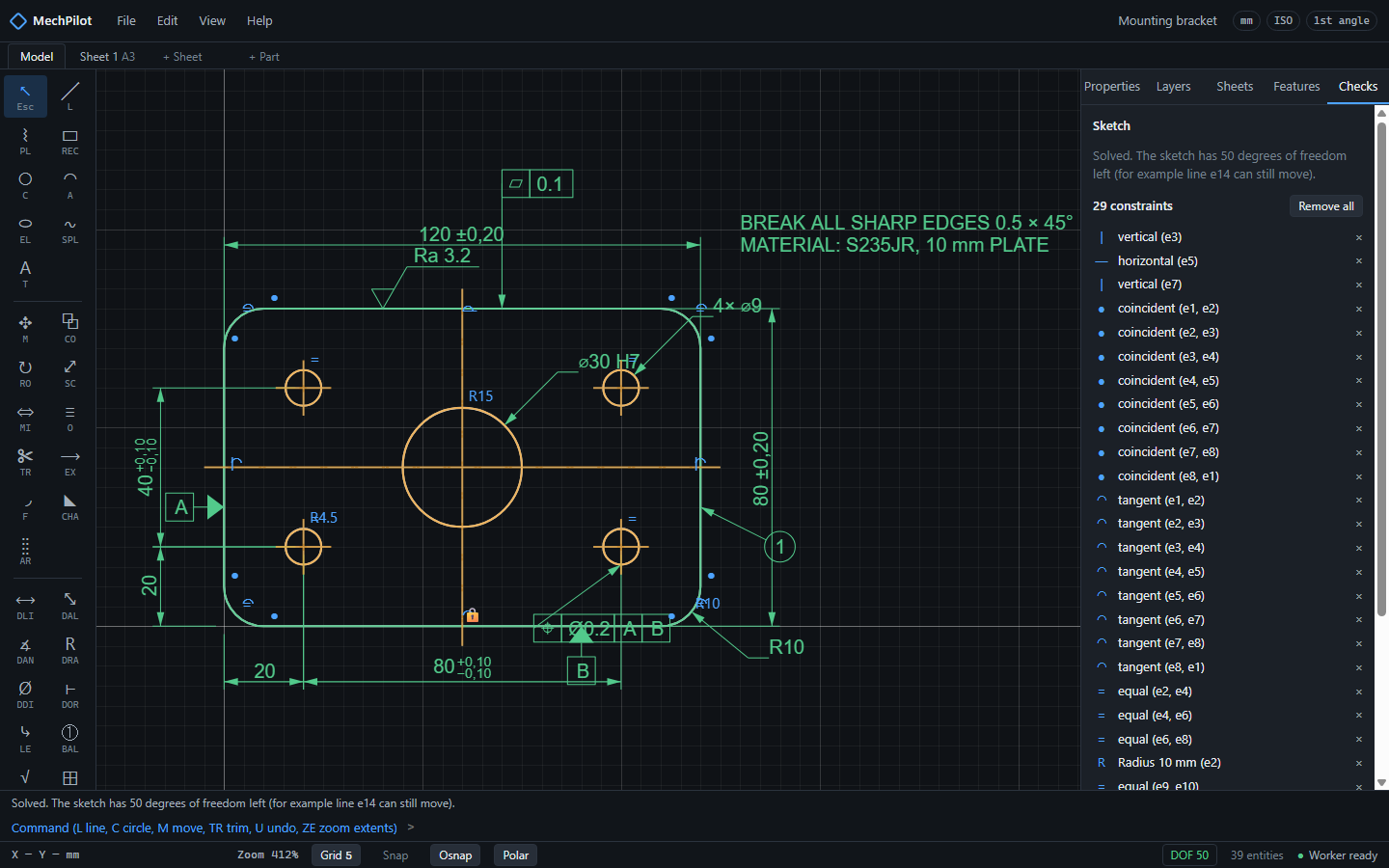Choose the Leader (LE) tool
Image resolution: width=1389 pixels, height=868 pixels.
(x=25, y=739)
